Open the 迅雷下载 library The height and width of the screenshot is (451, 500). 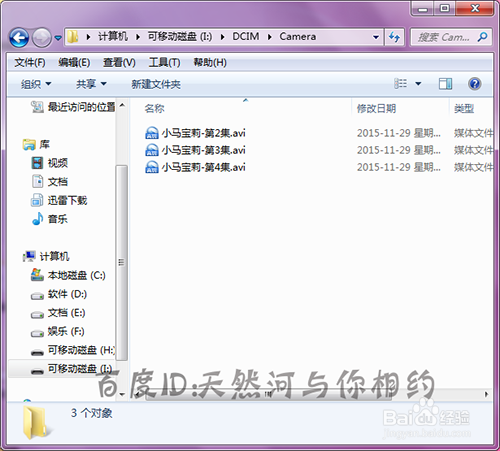tap(67, 200)
